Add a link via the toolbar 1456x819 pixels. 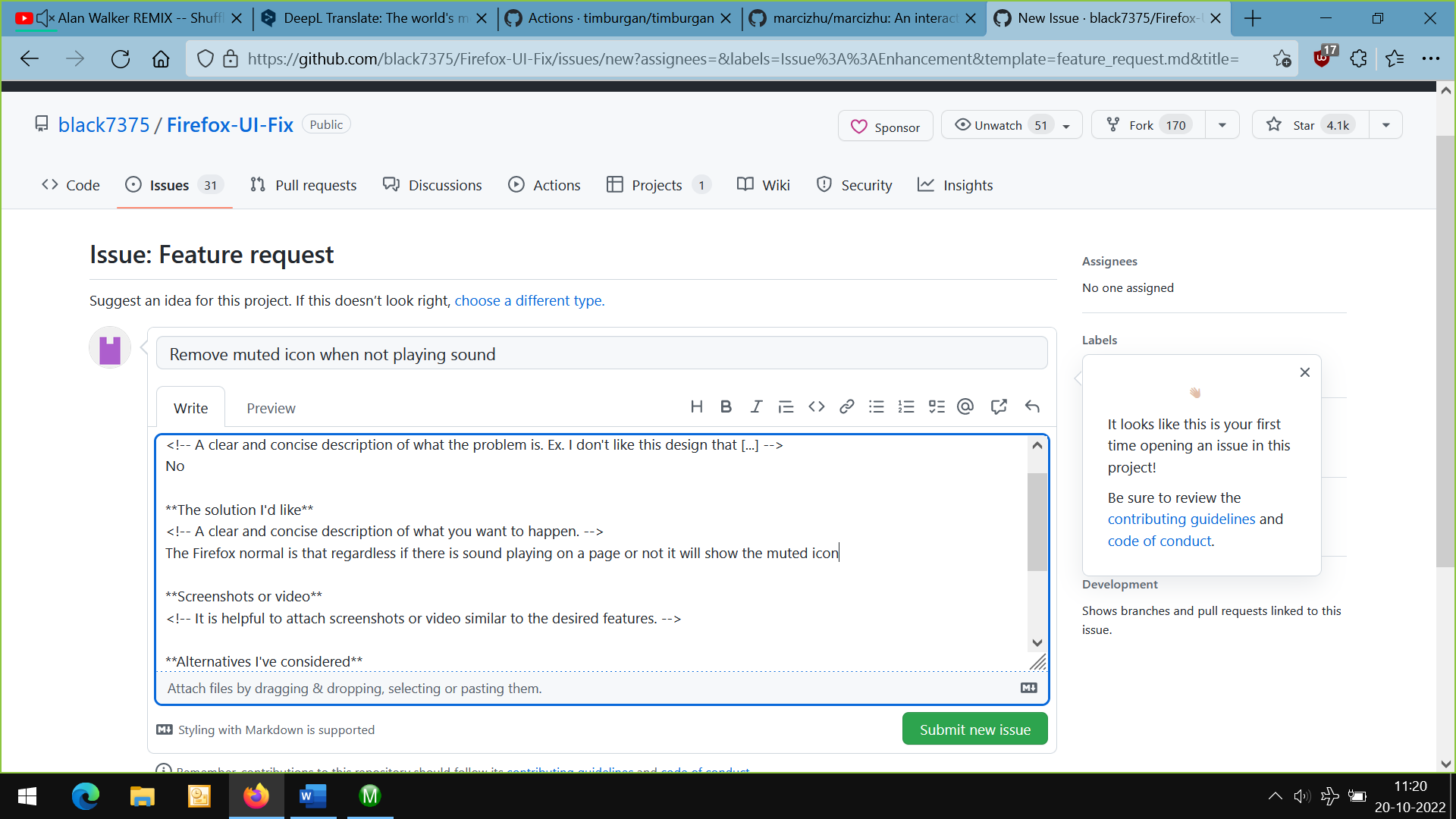tap(847, 407)
